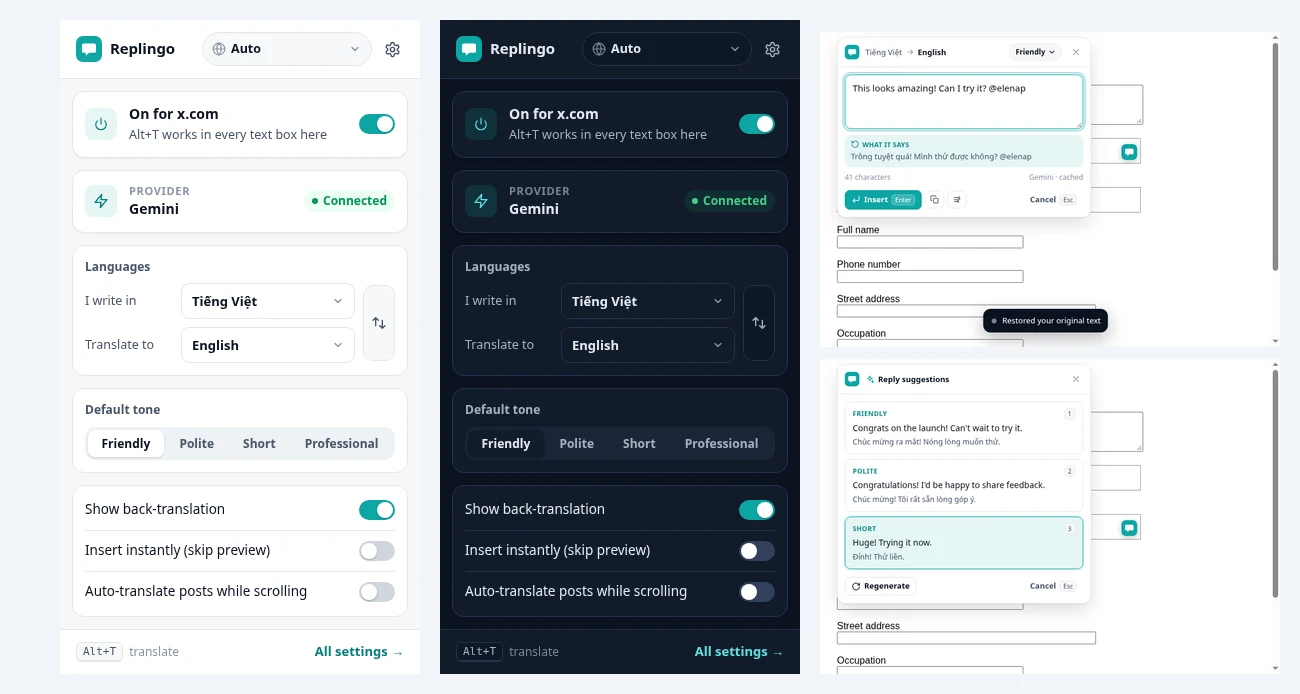The width and height of the screenshot is (1300, 694).
Task: Open settings gear in light Replingo panel
Action: (x=392, y=49)
